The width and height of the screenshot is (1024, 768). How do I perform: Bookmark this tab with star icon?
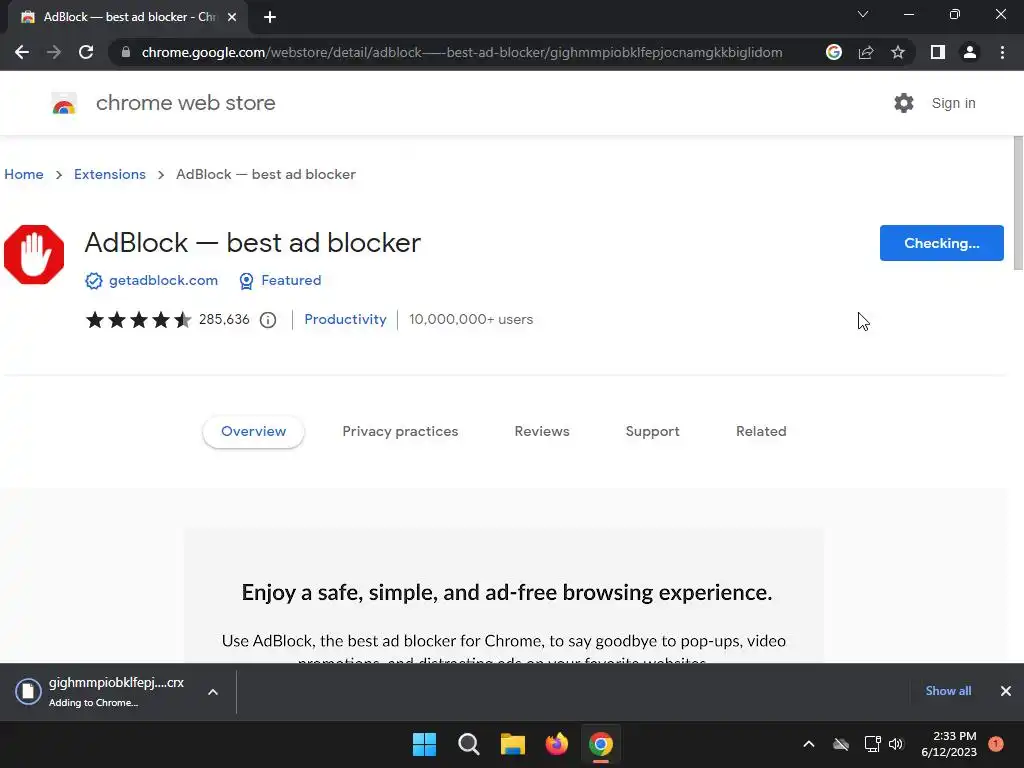coord(898,52)
